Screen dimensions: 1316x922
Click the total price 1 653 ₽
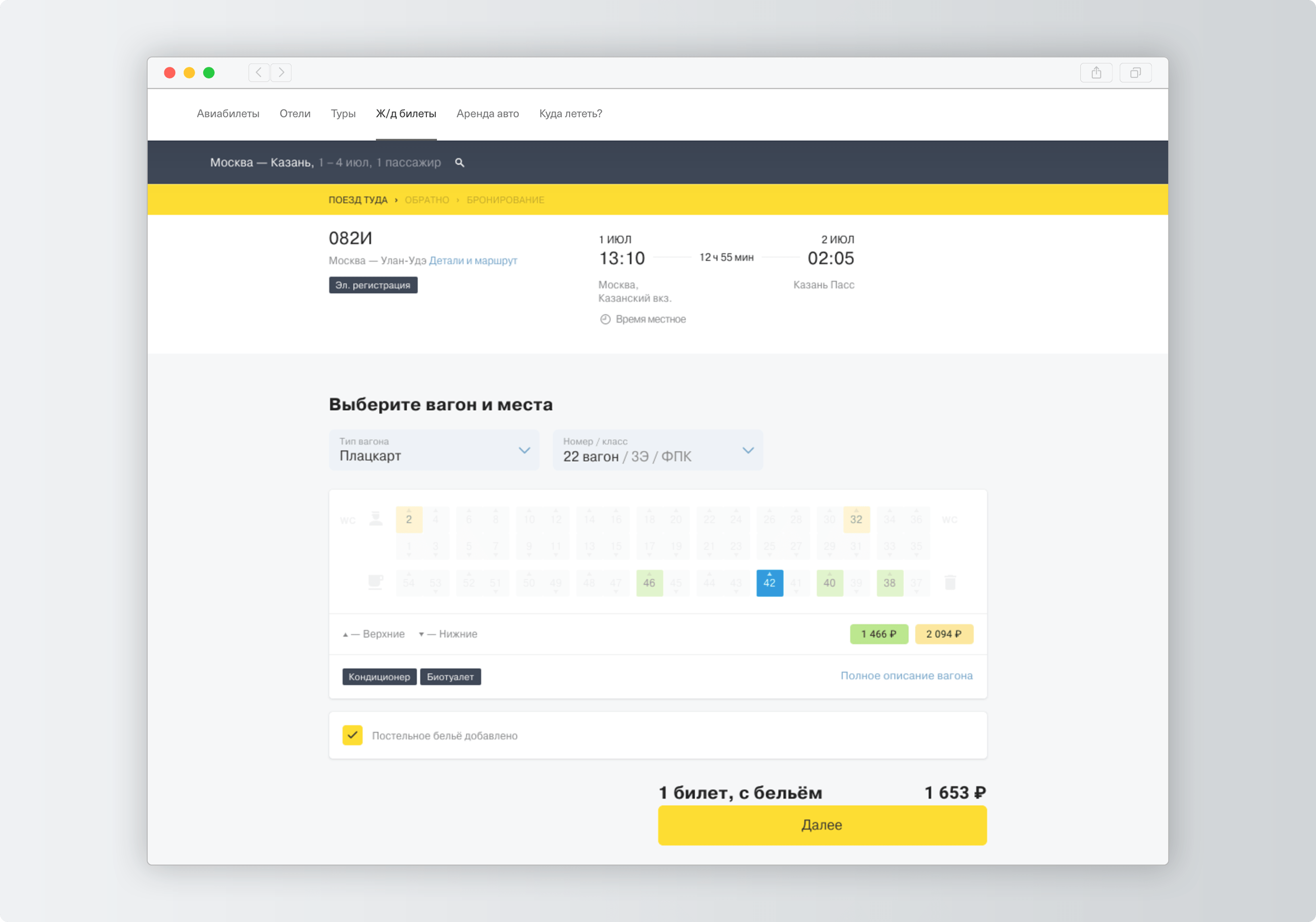click(955, 793)
